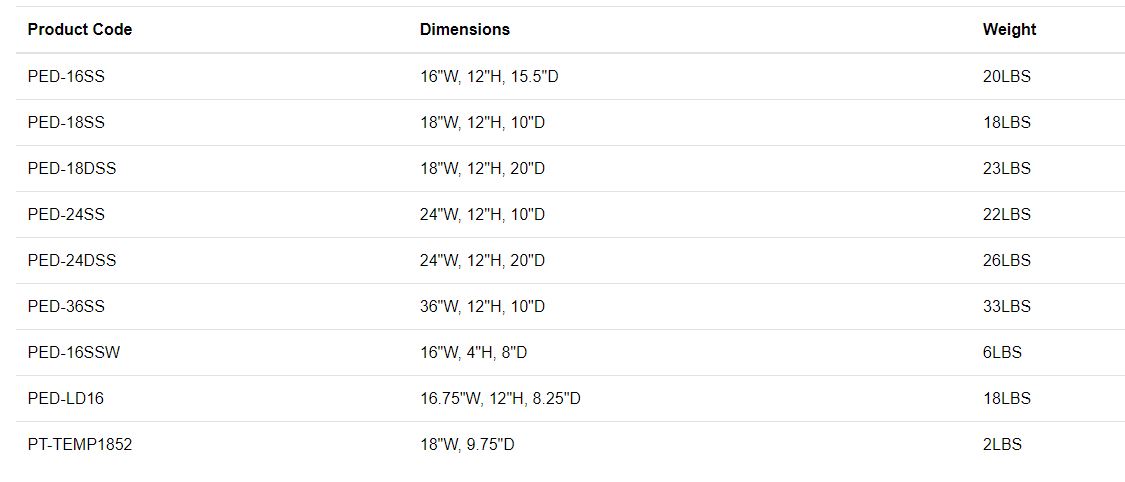This screenshot has height=482, width=1125.
Task: Select the PED-LD16 product code
Action: (66, 398)
